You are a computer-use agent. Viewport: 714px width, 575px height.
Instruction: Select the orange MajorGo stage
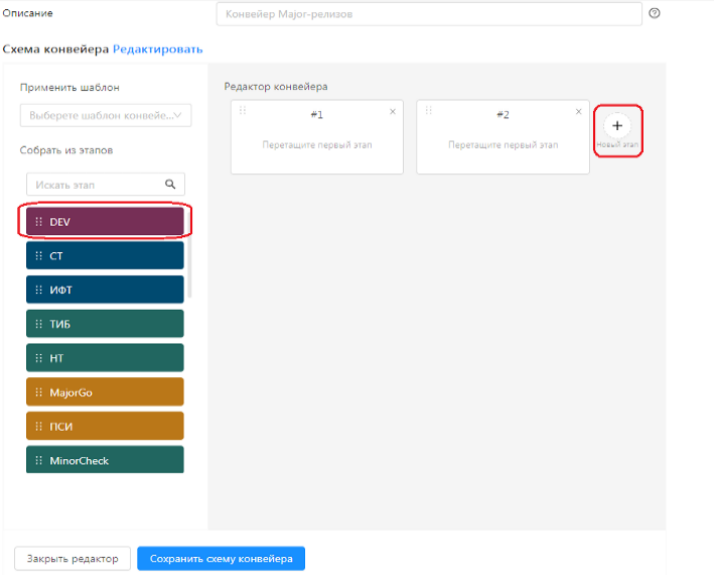(x=105, y=392)
